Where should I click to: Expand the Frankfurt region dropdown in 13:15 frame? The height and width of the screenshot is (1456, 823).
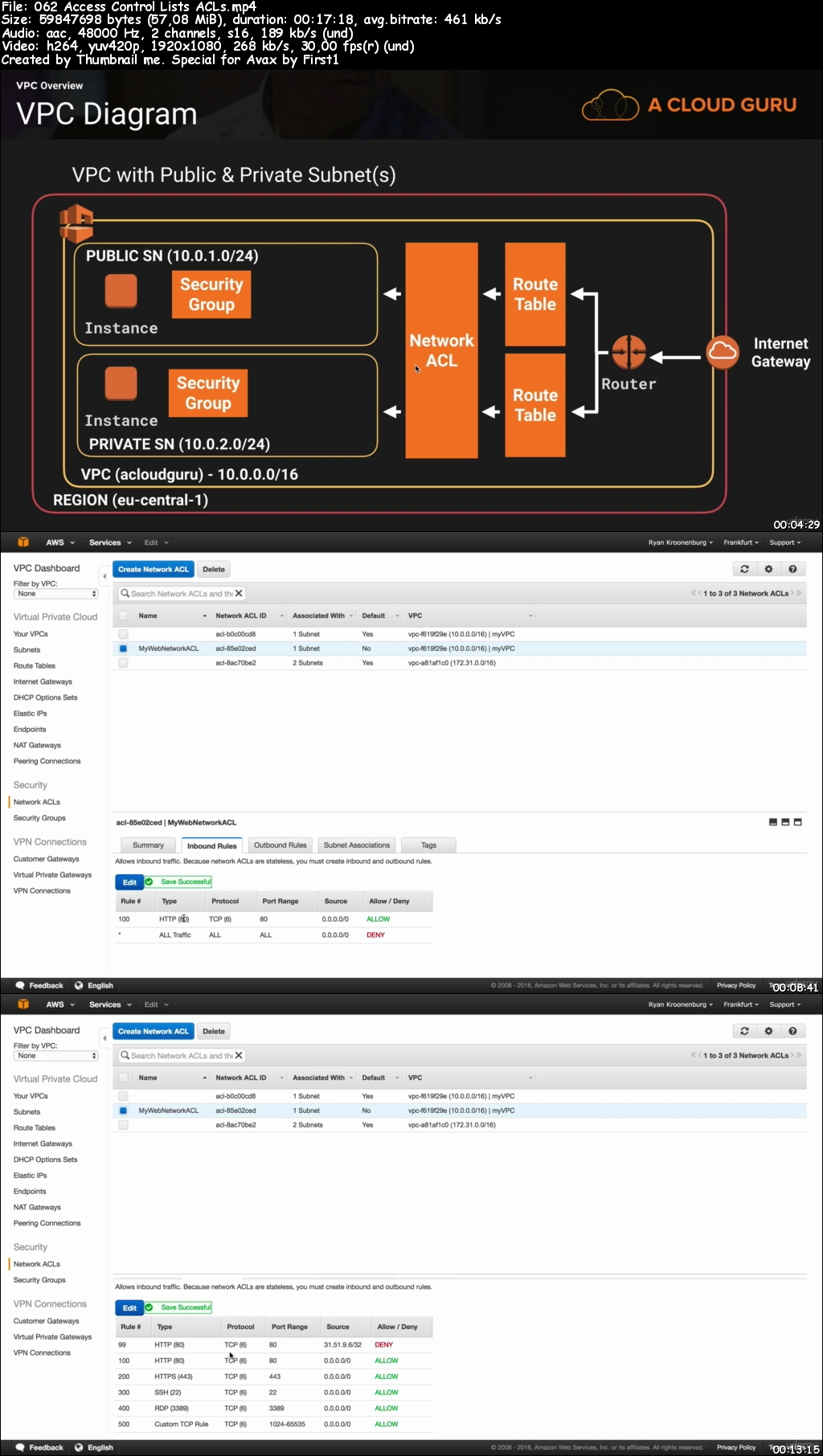(741, 1004)
